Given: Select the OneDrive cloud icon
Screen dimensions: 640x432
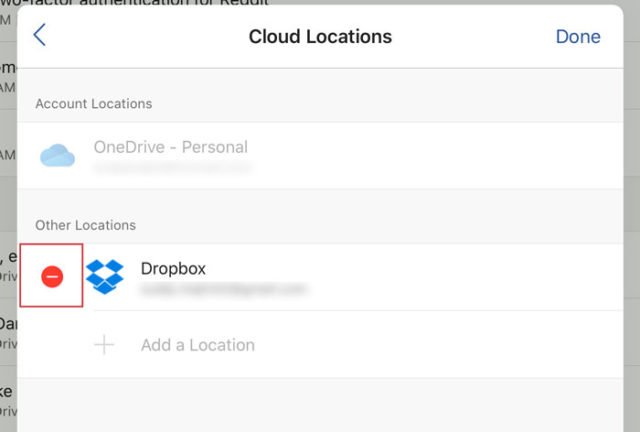Looking at the screenshot, I should (57, 155).
